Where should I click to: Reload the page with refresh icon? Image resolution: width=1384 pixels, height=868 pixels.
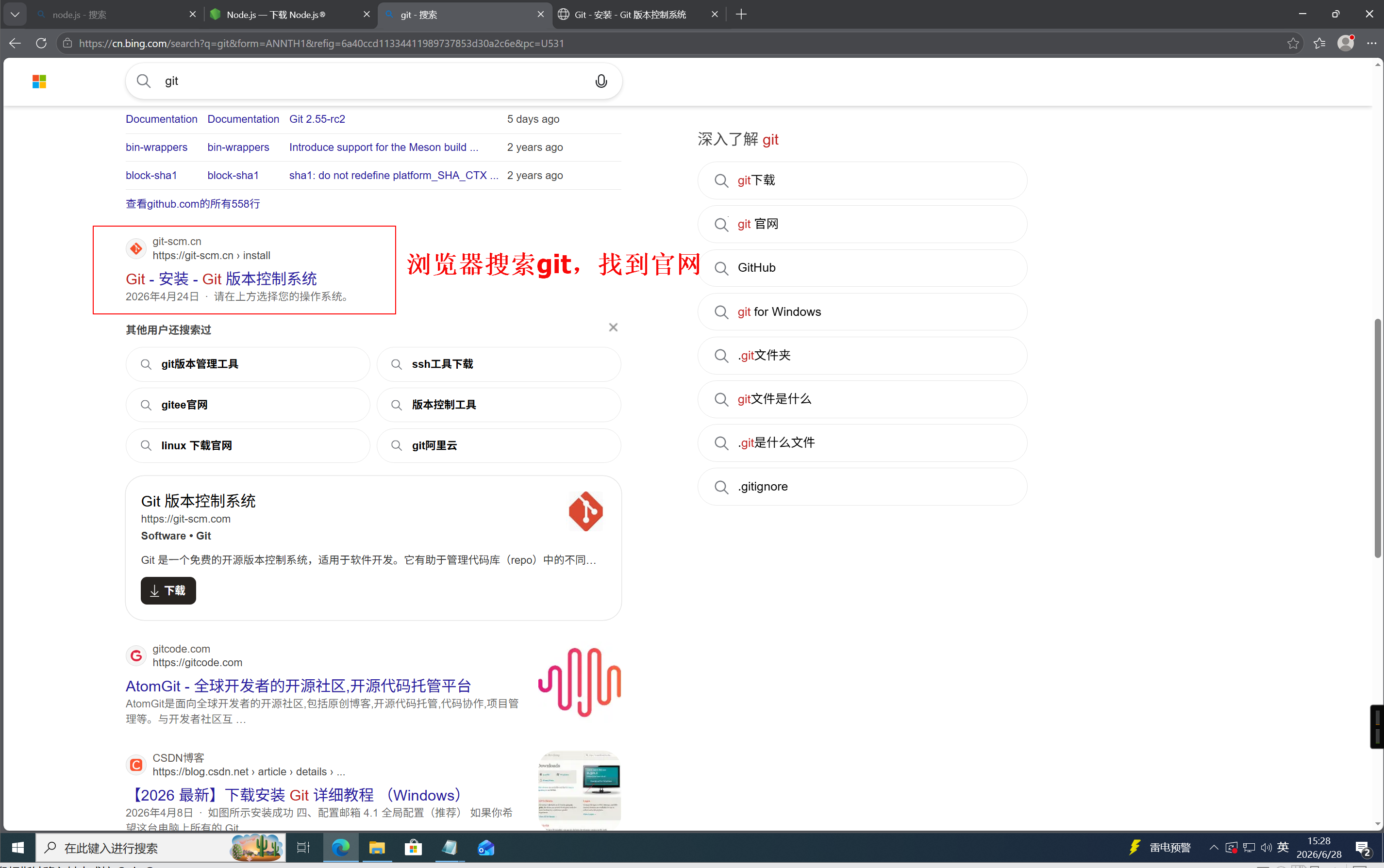(x=41, y=43)
